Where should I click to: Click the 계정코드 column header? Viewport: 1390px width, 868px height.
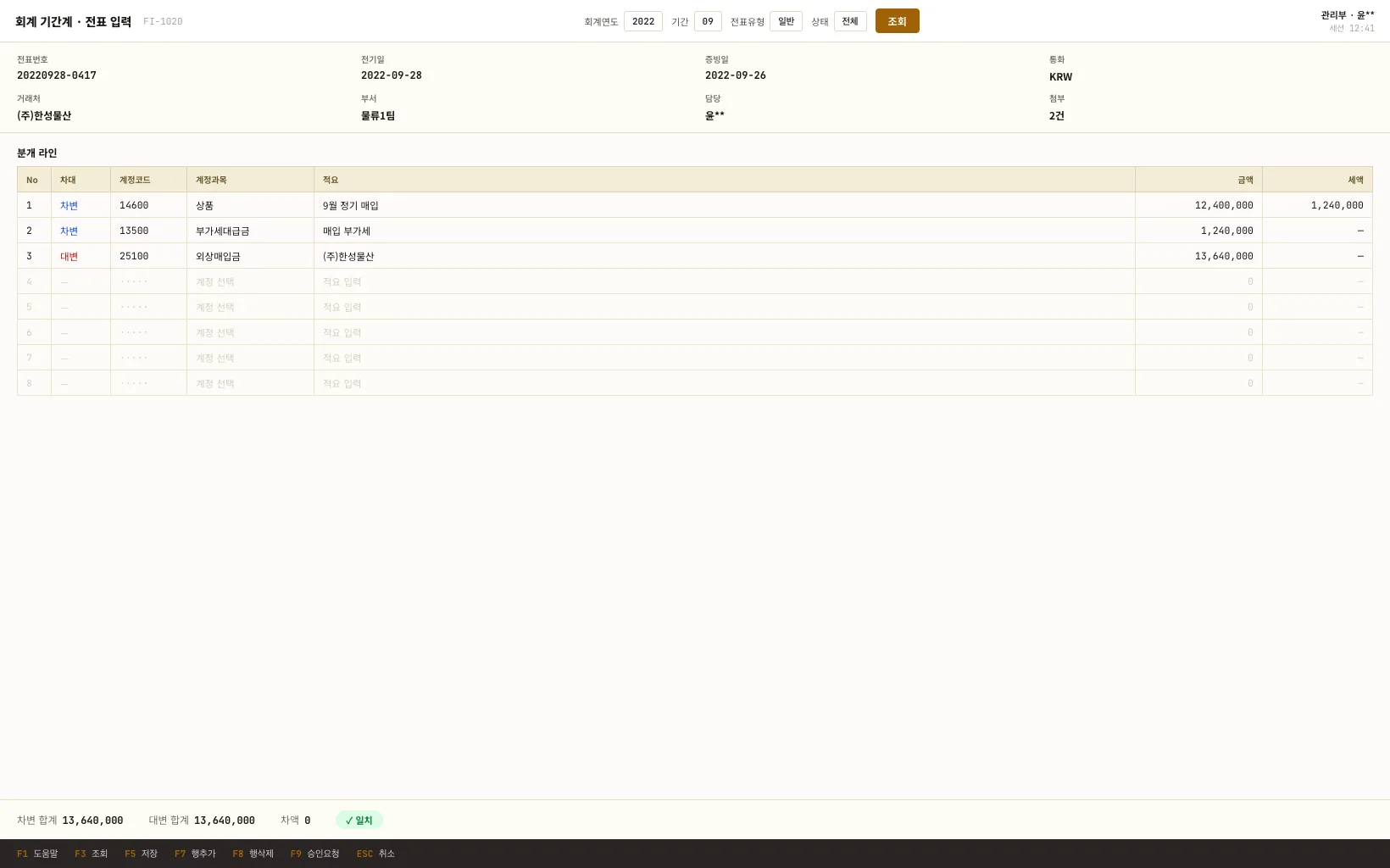click(x=148, y=180)
